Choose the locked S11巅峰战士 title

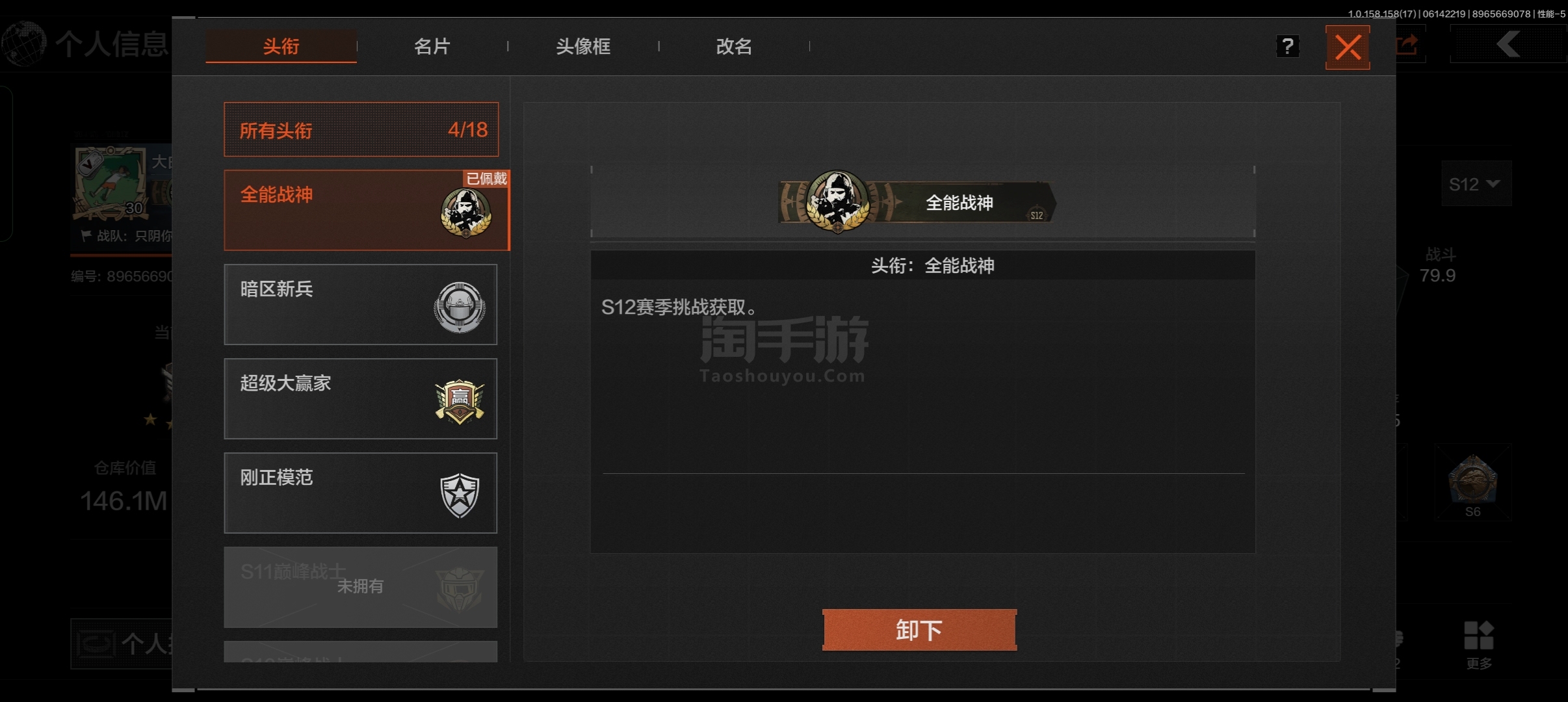point(361,587)
